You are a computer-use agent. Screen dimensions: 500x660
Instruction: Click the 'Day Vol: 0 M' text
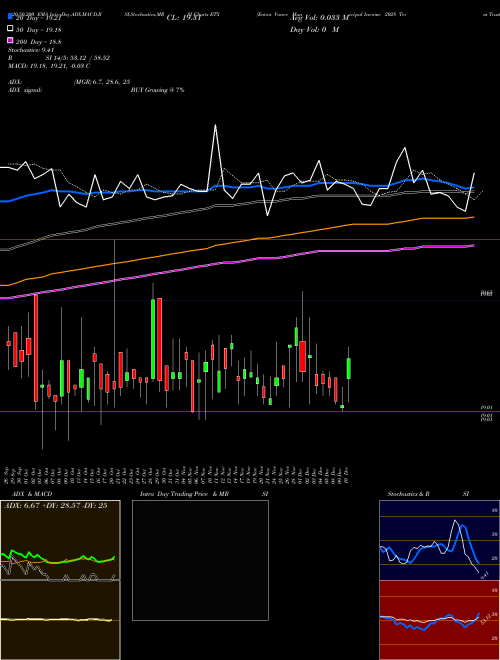[314, 29]
